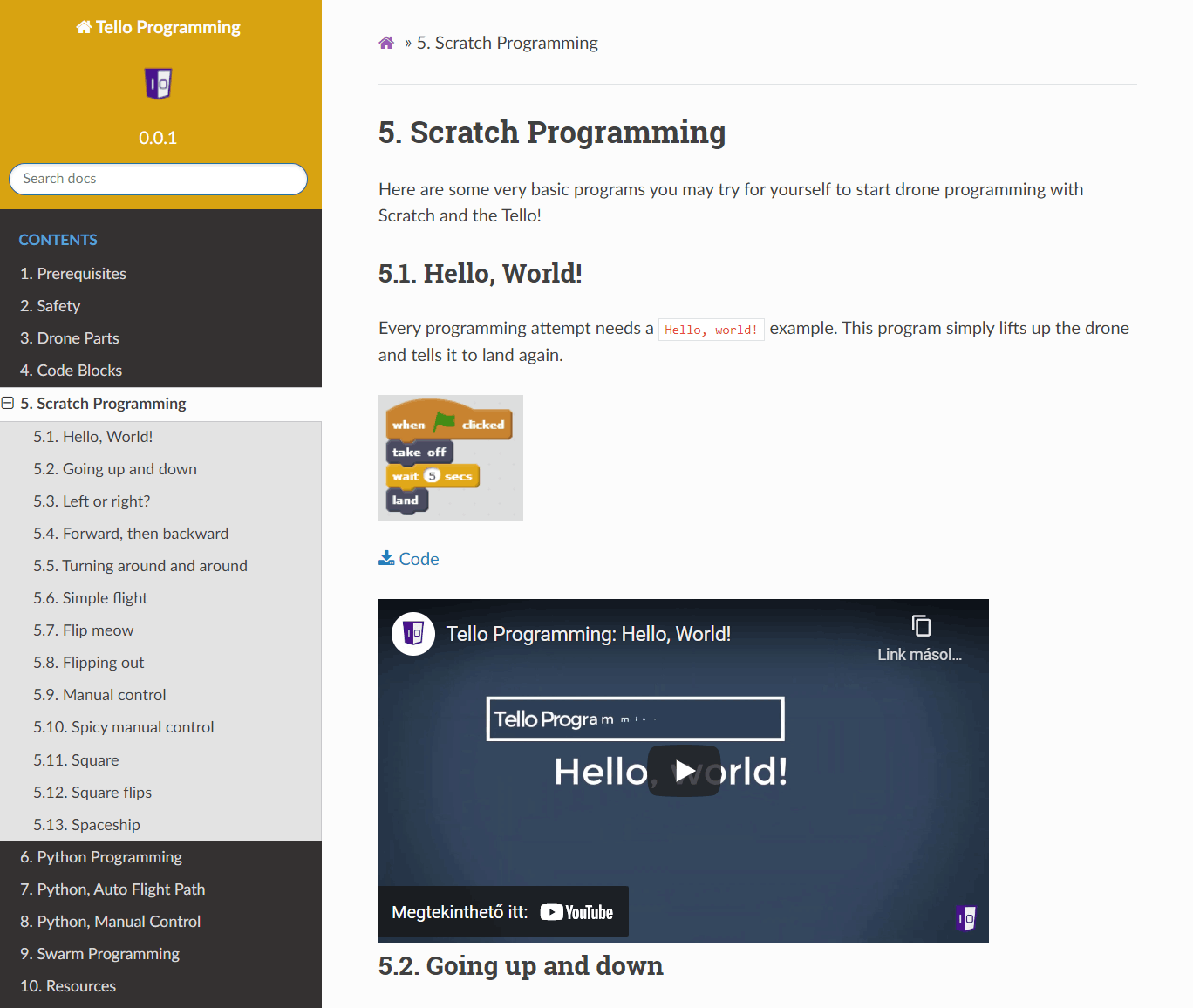Open 7. Python, Auto Flight Path
Screen dimensions: 1193x1008
pyautogui.click(x=160, y=889)
